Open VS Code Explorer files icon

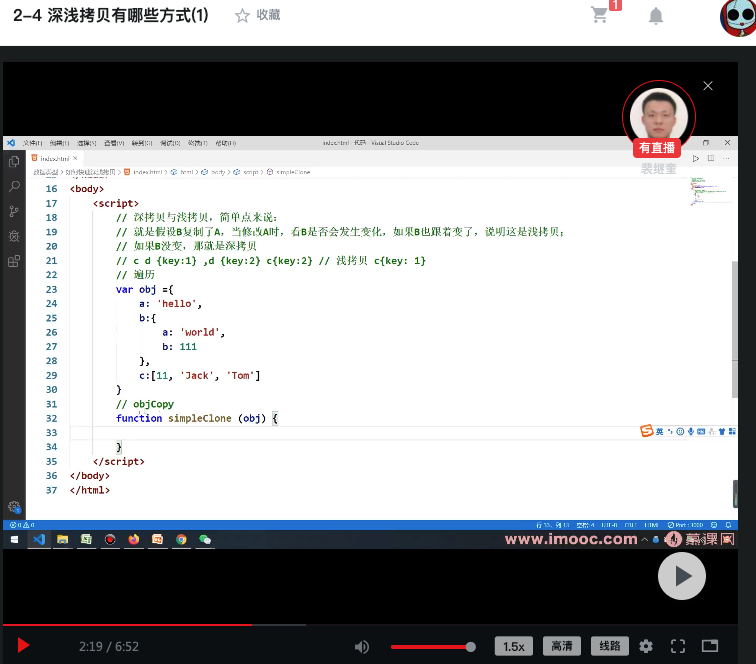[14, 162]
